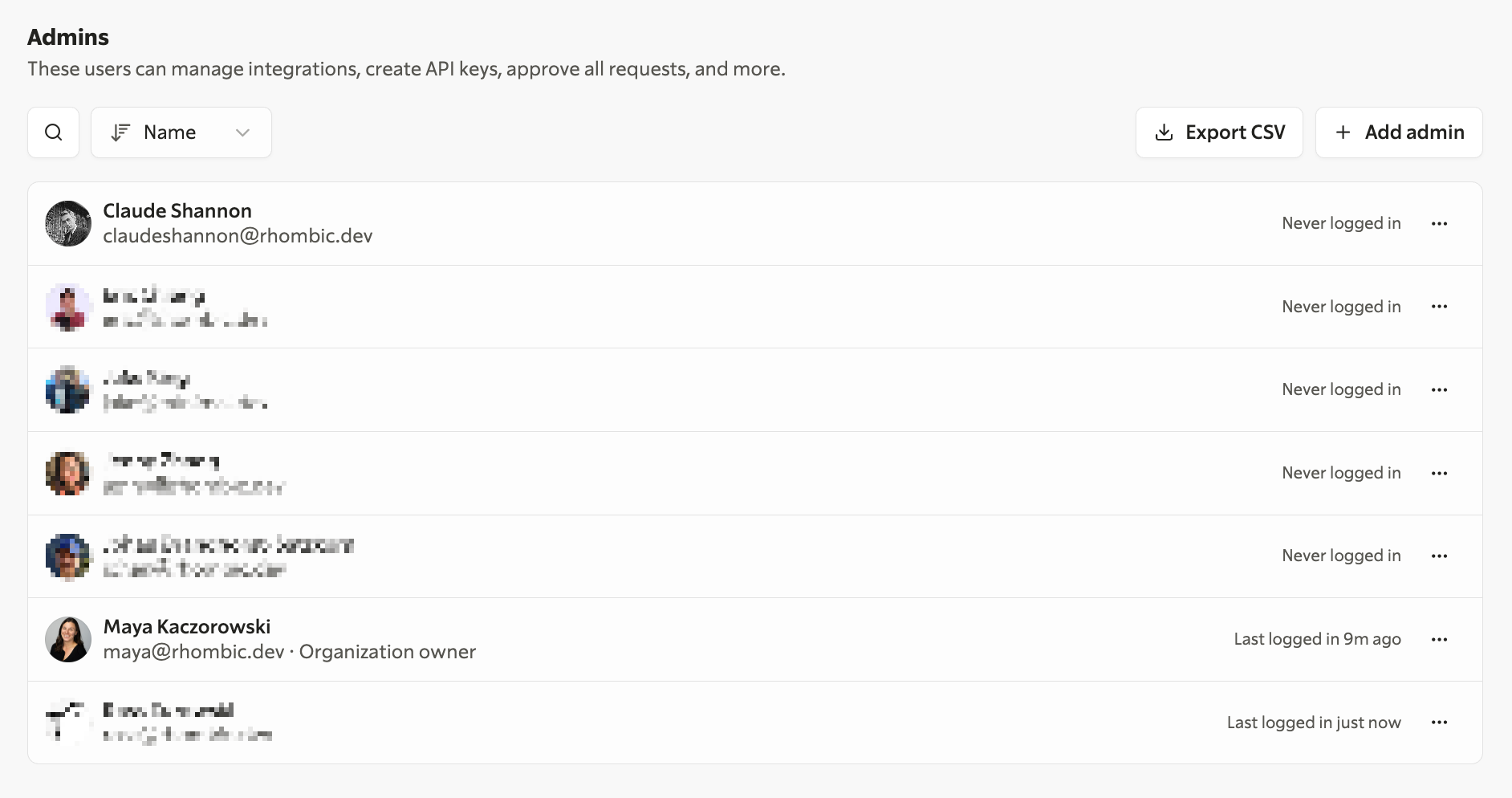
Task: Open the search admins magnifier button
Action: [x=53, y=132]
